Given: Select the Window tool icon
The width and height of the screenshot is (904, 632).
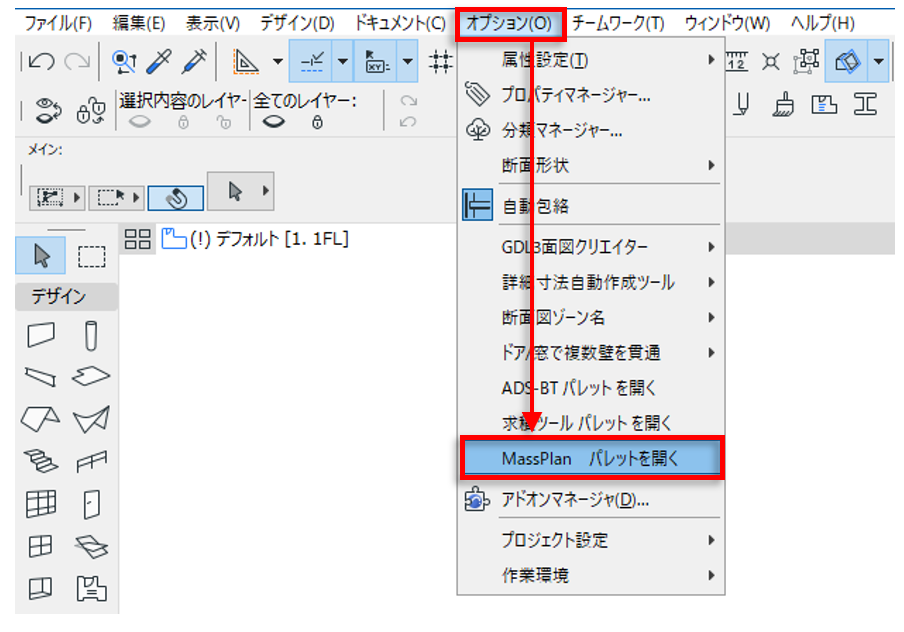Looking at the screenshot, I should click(x=40, y=546).
